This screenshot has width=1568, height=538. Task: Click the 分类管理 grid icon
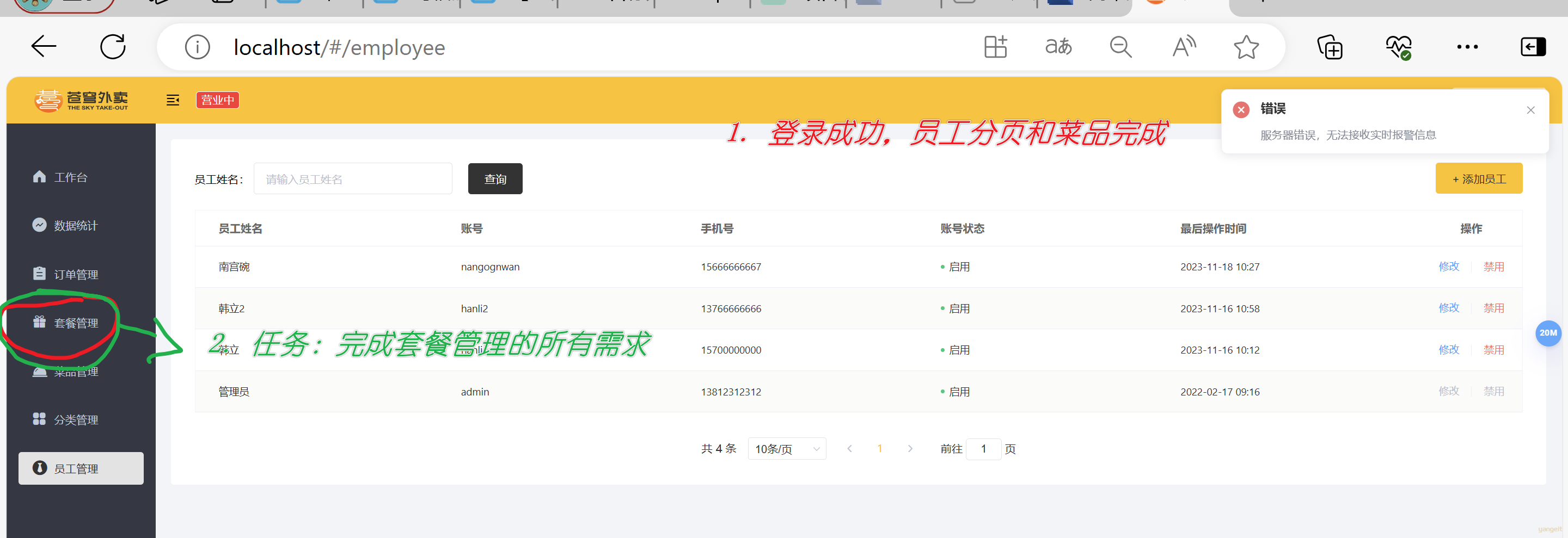39,419
